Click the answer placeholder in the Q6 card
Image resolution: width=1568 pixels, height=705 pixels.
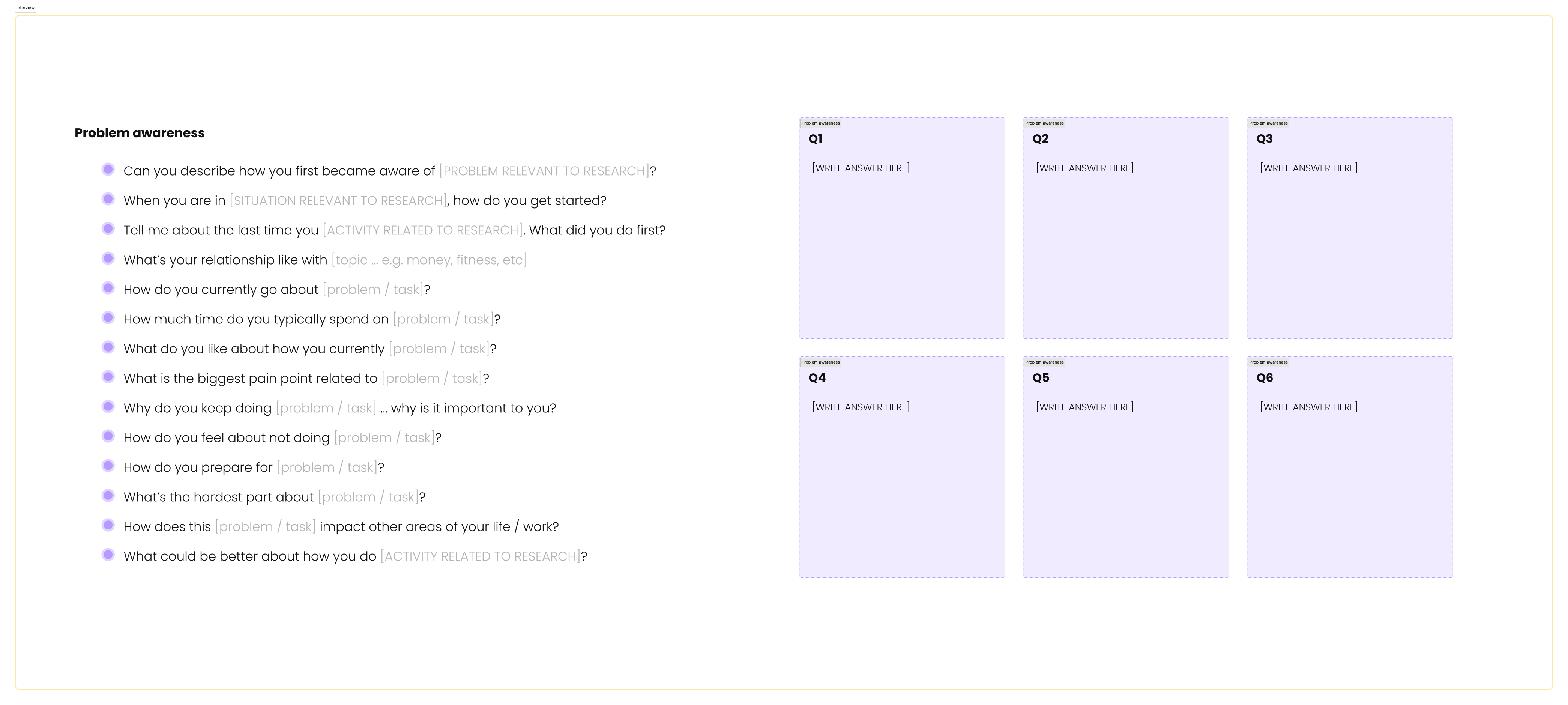1309,407
